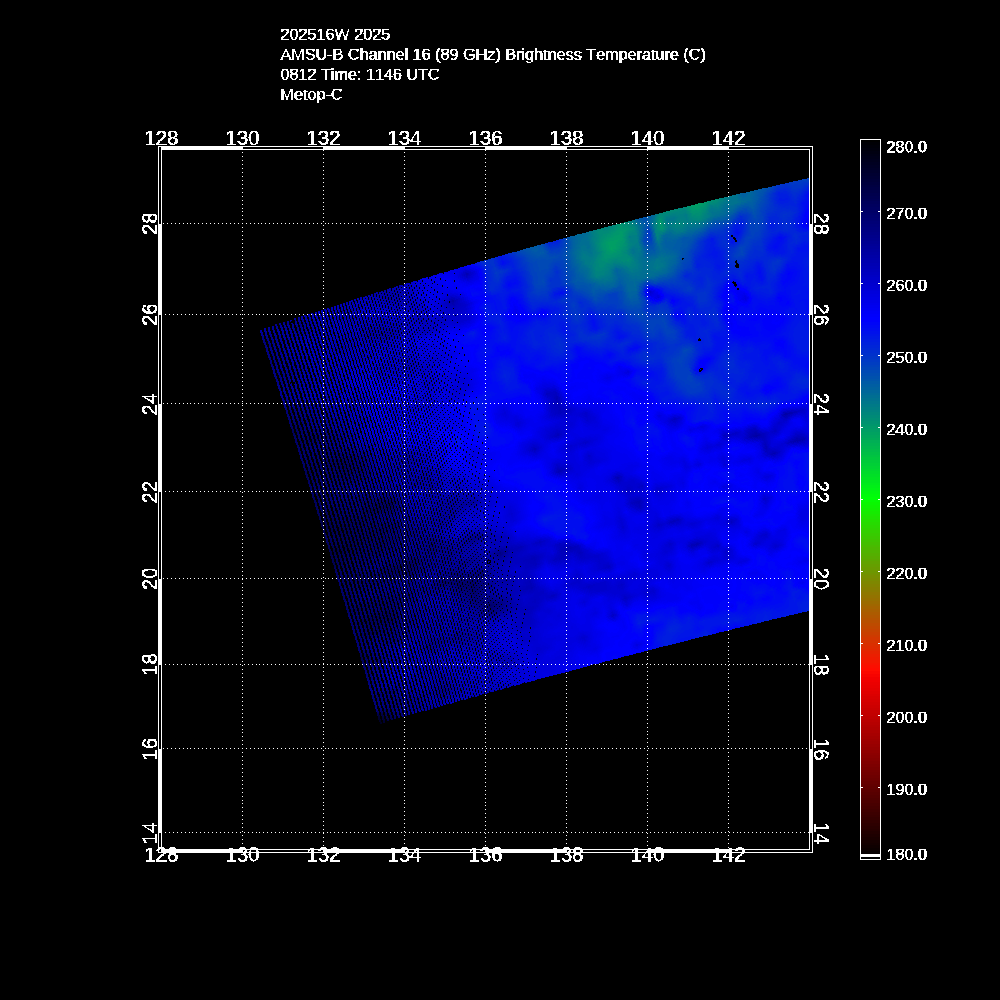
Task: Click the 280.0 label on the colorbar
Action: click(907, 147)
